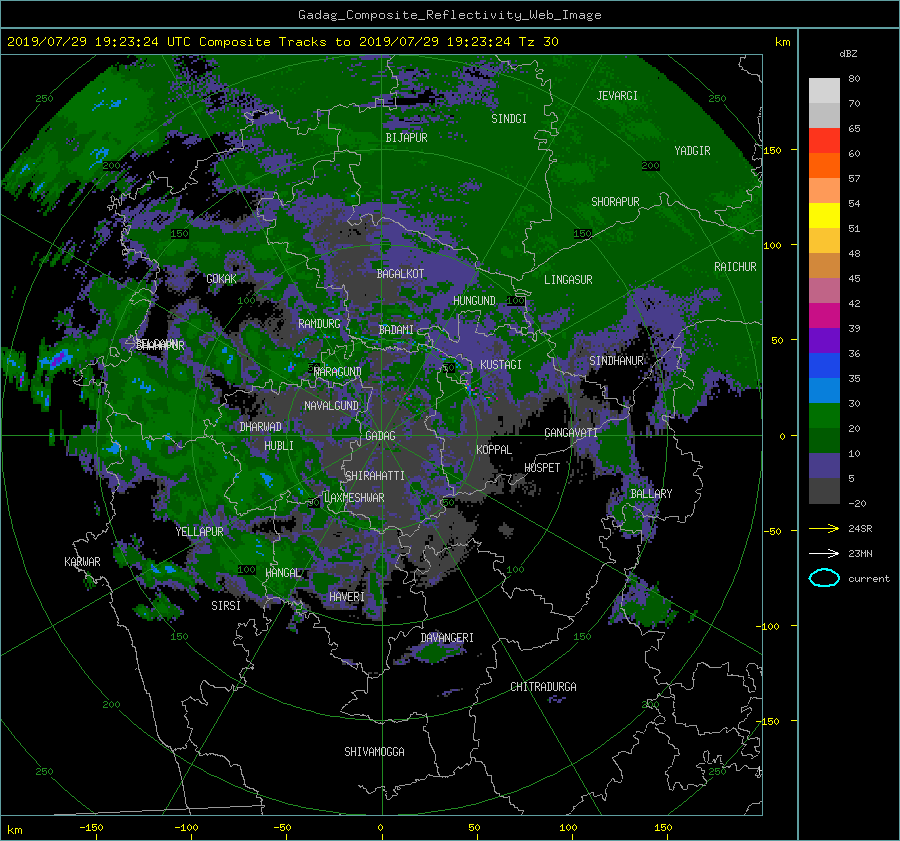Screen dimensions: 900x841
Task: Click the BAGALKOT city label
Action: tap(400, 274)
